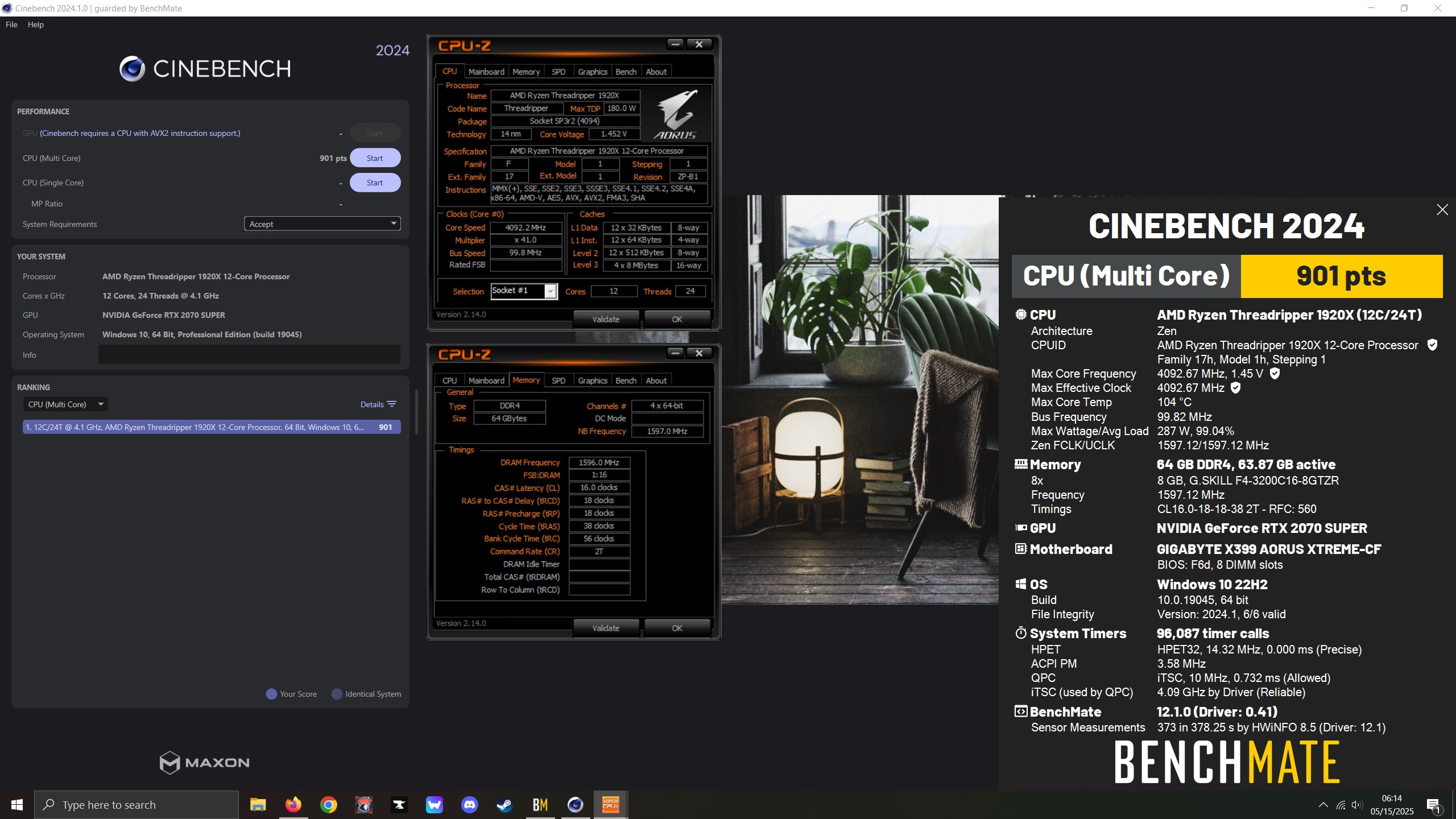1456x819 pixels.
Task: Click the ranking Details filter icon
Action: [392, 404]
